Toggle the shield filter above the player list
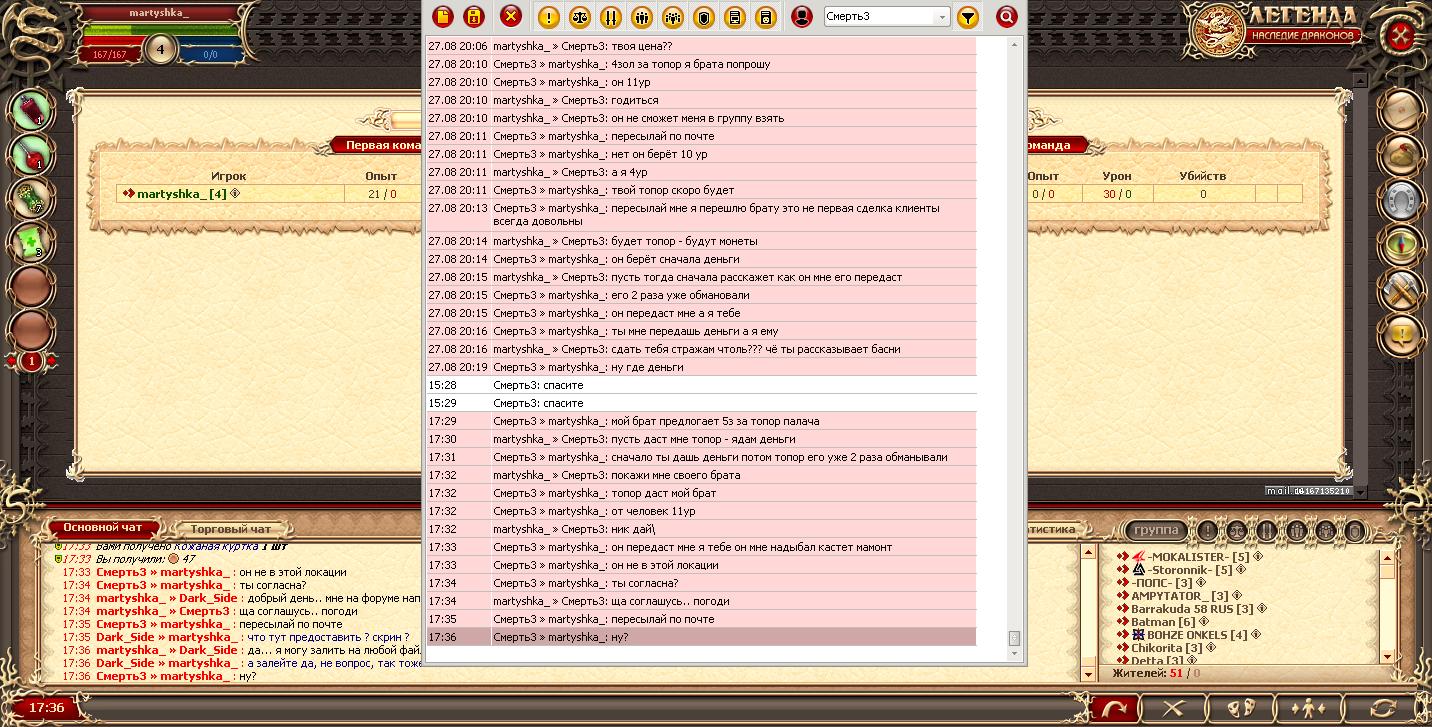1432x727 pixels. pos(1355,531)
